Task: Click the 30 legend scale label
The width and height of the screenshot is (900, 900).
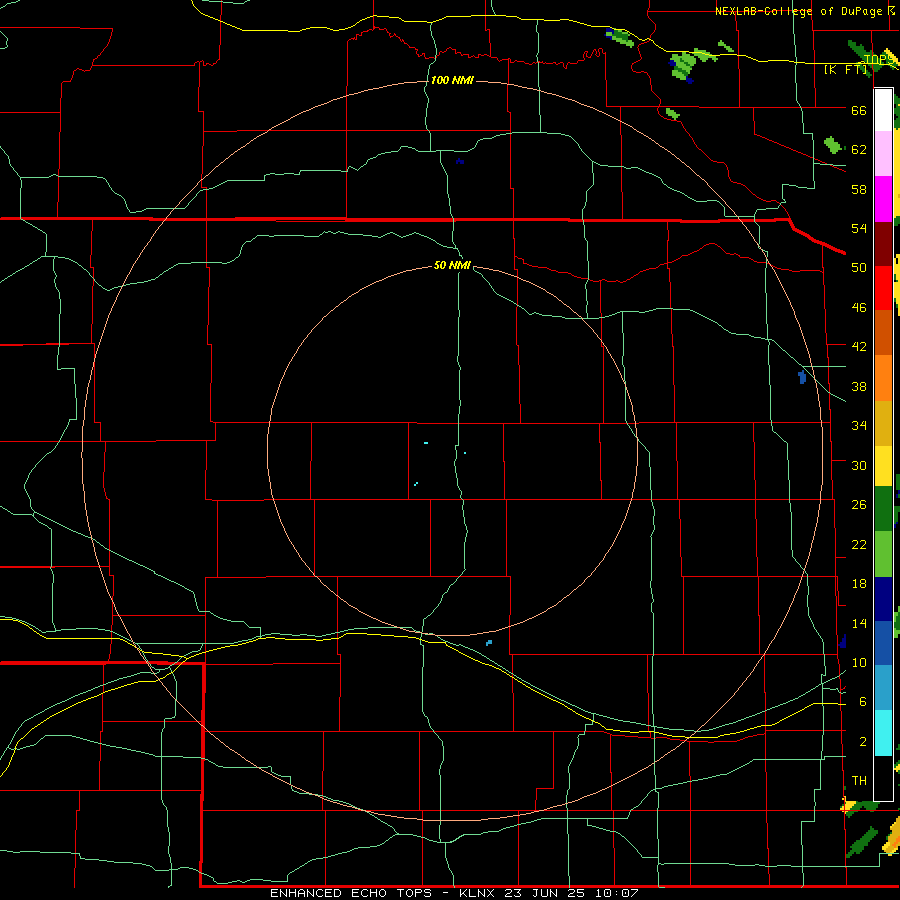Action: tap(859, 465)
